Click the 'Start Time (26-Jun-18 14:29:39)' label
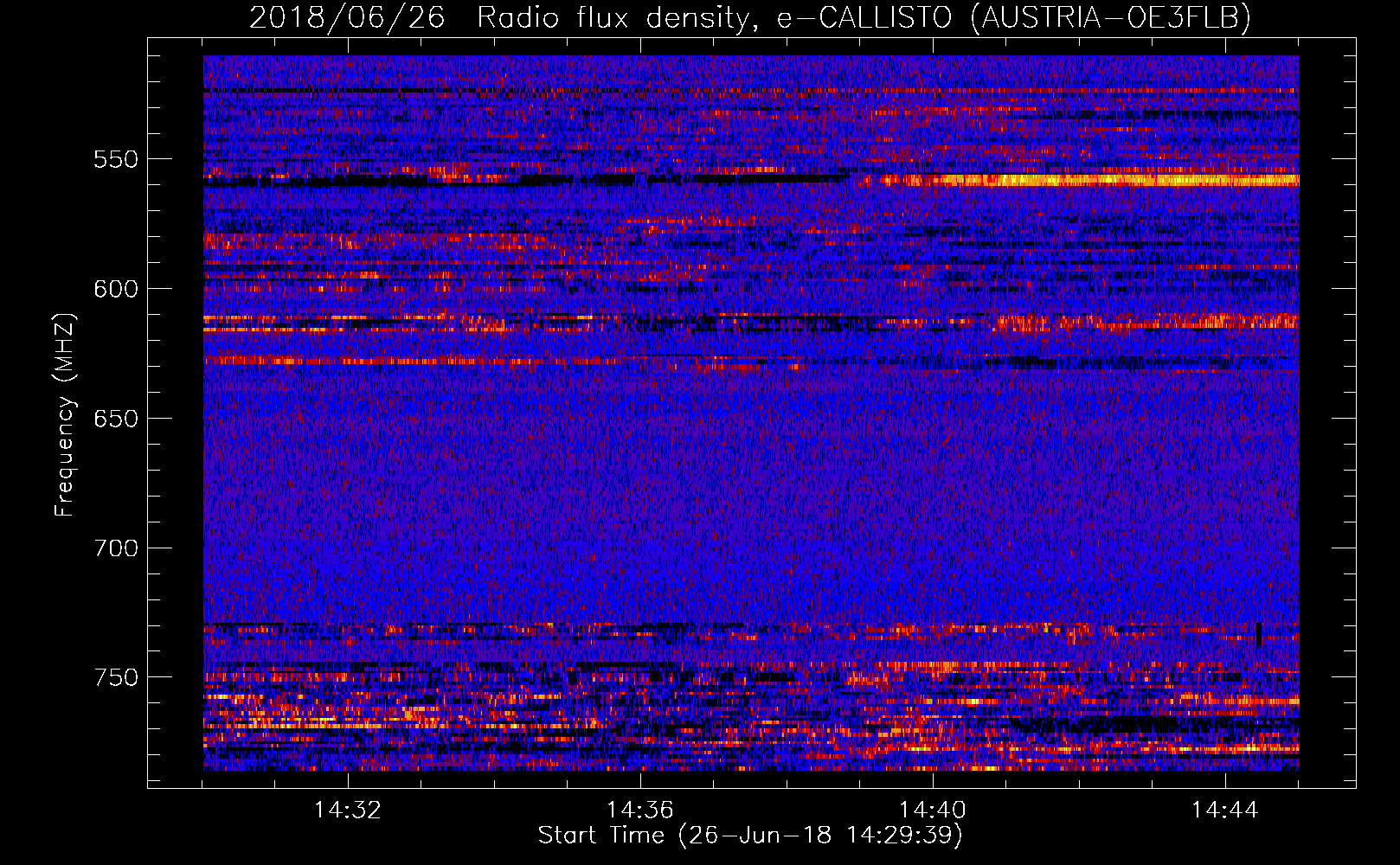Image resolution: width=1400 pixels, height=865 pixels. coord(750,836)
